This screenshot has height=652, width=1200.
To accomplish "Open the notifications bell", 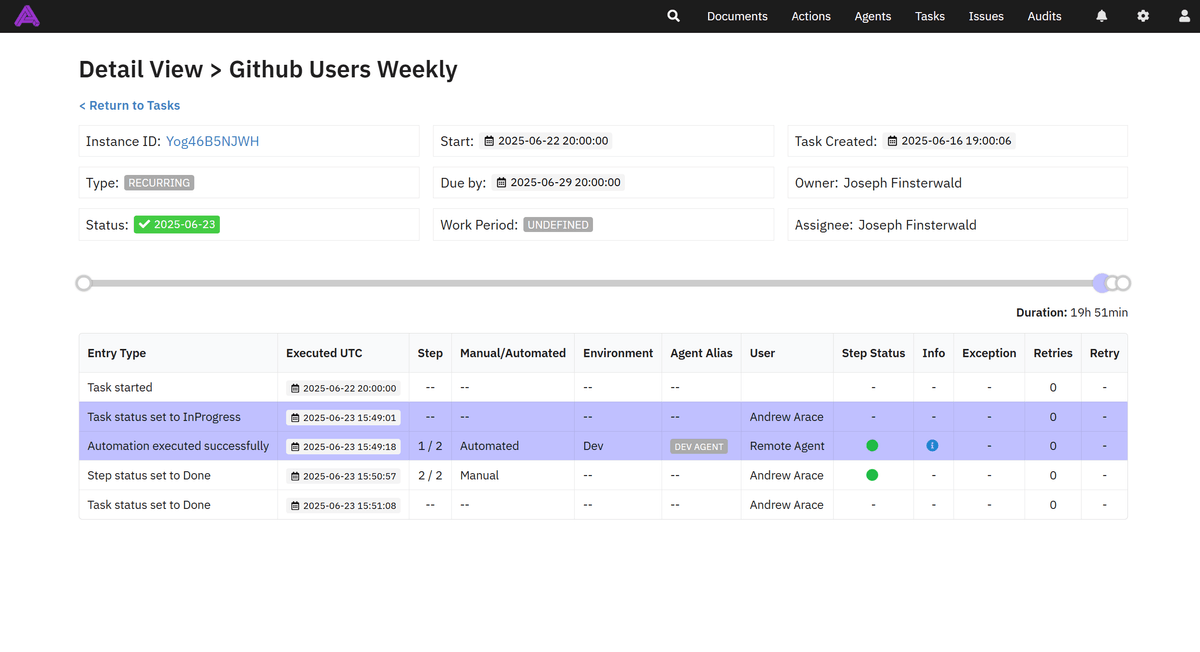I will point(1102,16).
